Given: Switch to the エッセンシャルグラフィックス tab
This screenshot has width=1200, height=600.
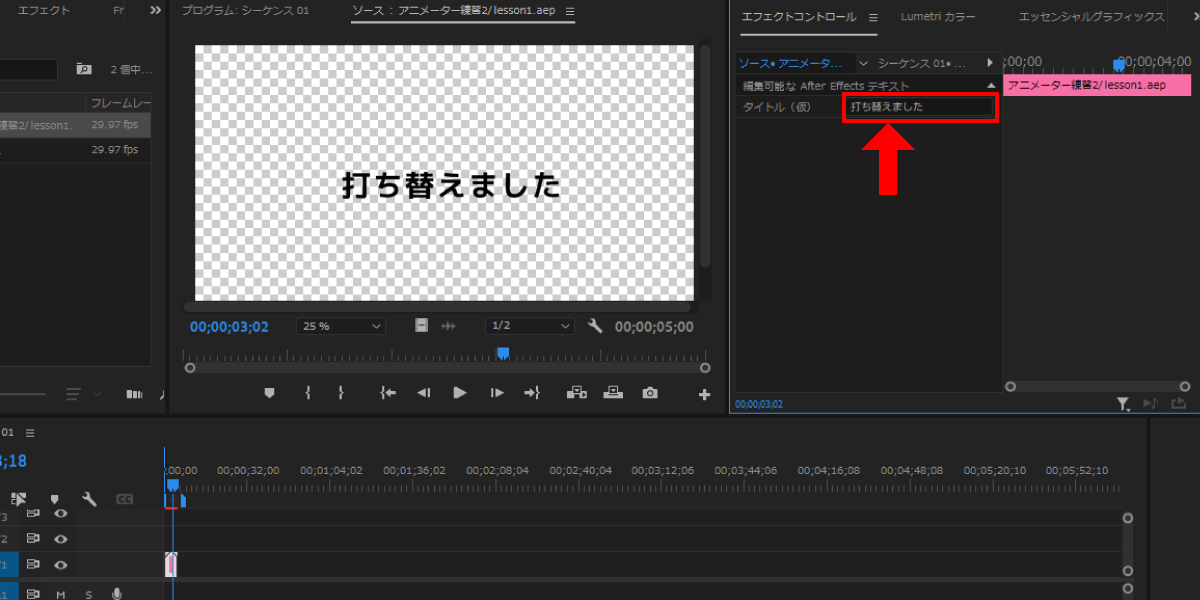Looking at the screenshot, I should point(1091,17).
